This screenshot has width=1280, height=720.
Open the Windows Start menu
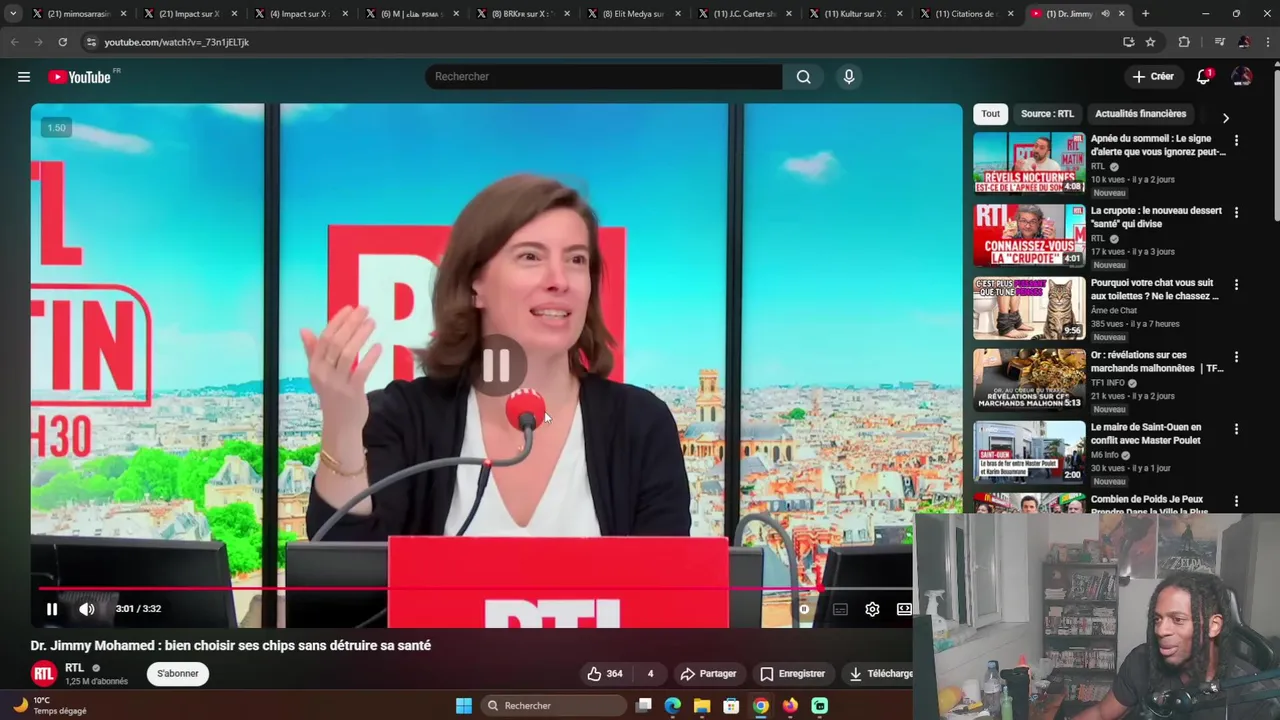pos(463,706)
